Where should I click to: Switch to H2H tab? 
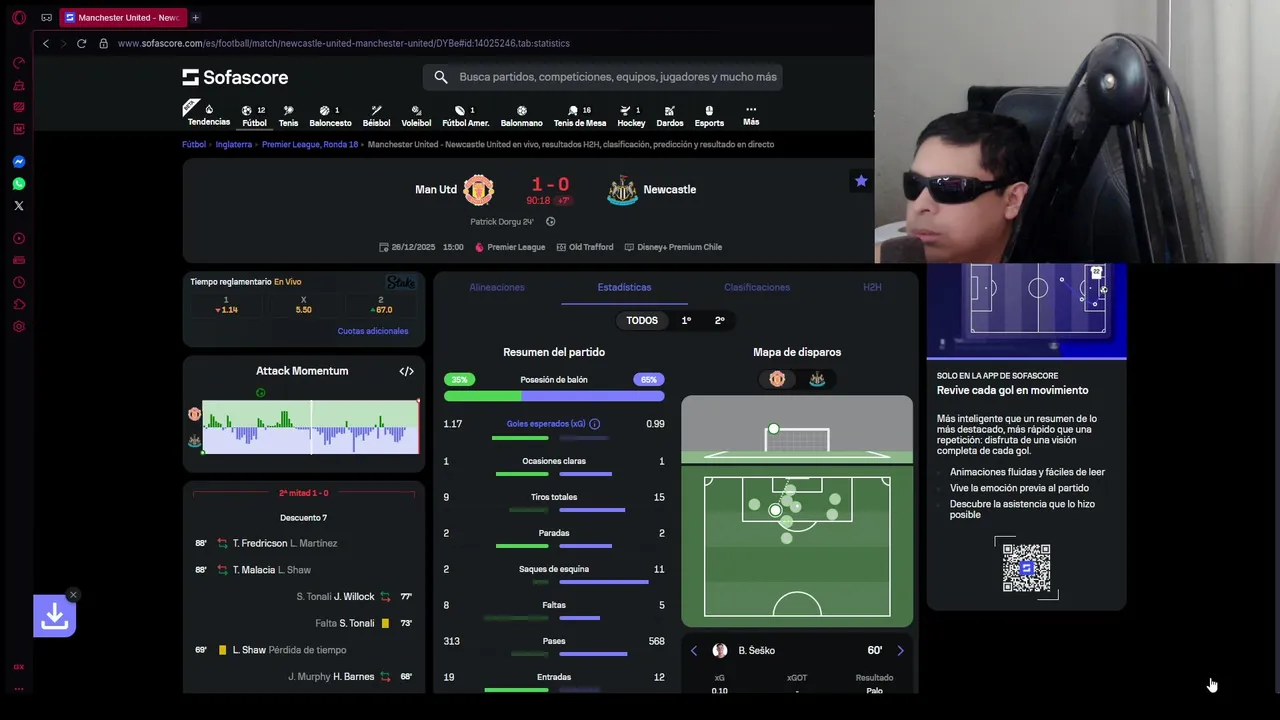click(872, 287)
